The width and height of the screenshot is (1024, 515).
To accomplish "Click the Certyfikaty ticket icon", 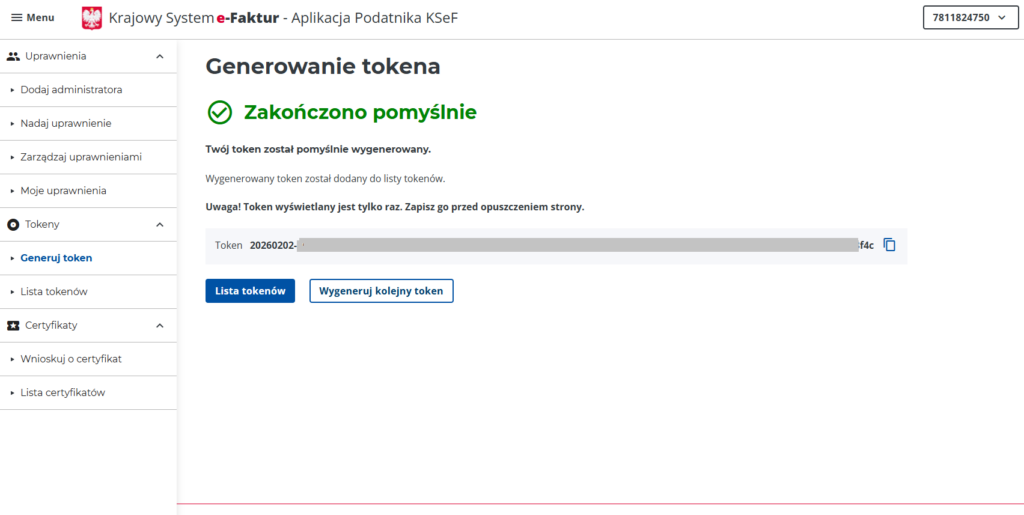I will pyautogui.click(x=13, y=325).
